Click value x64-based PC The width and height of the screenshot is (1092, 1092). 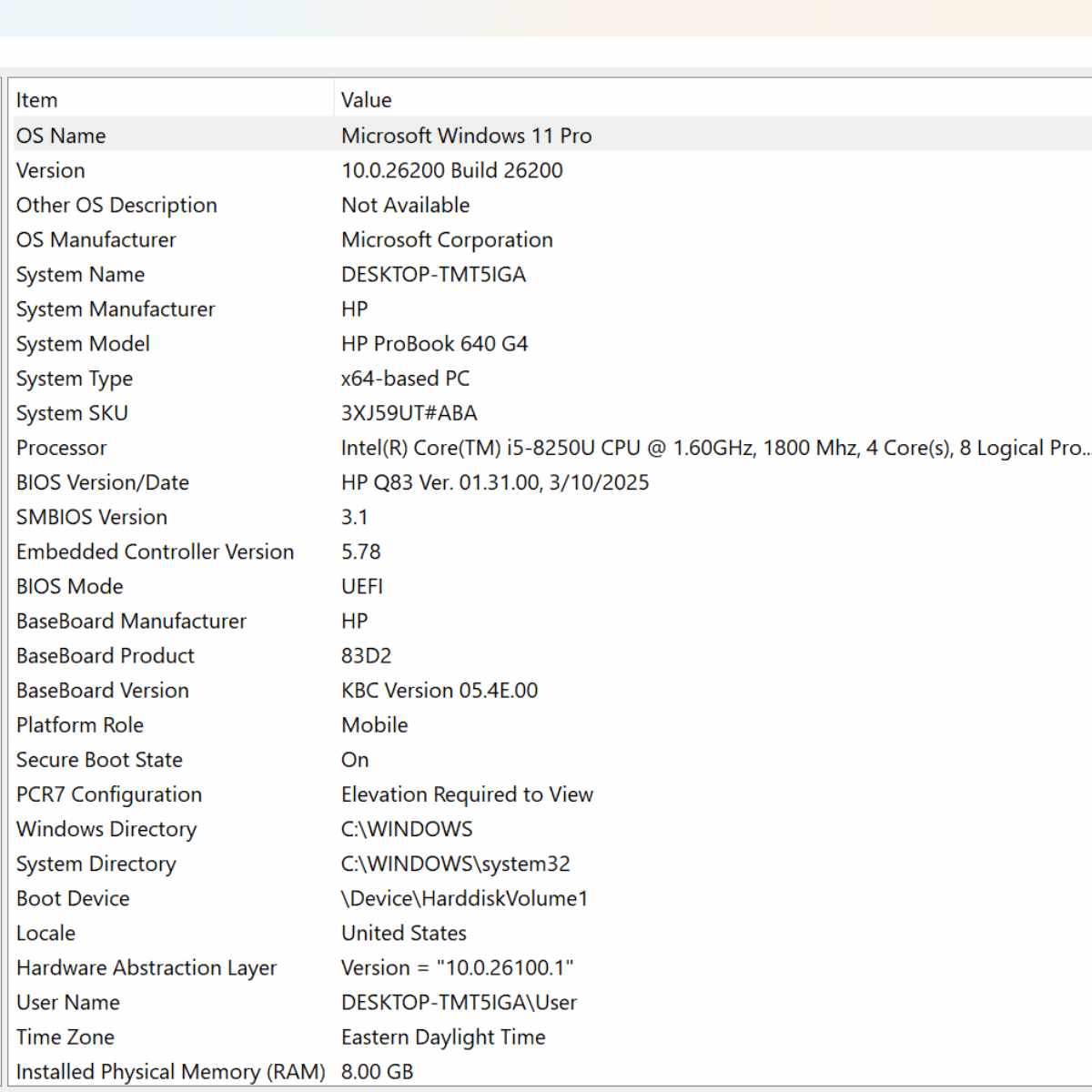(x=406, y=378)
